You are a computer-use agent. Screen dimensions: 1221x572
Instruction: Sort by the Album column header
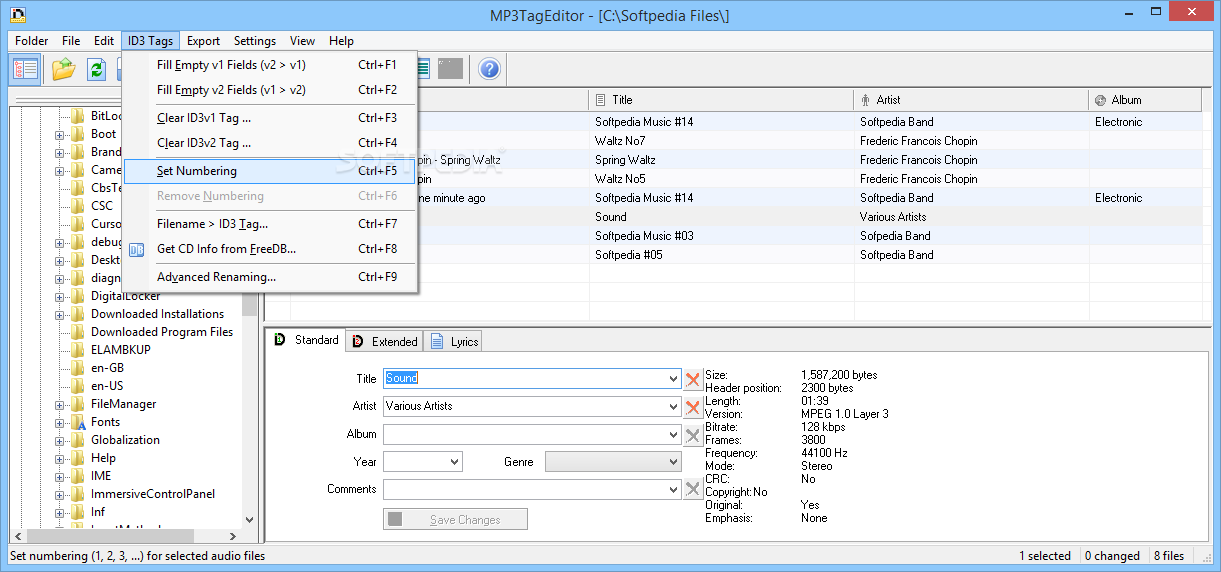click(x=1145, y=100)
